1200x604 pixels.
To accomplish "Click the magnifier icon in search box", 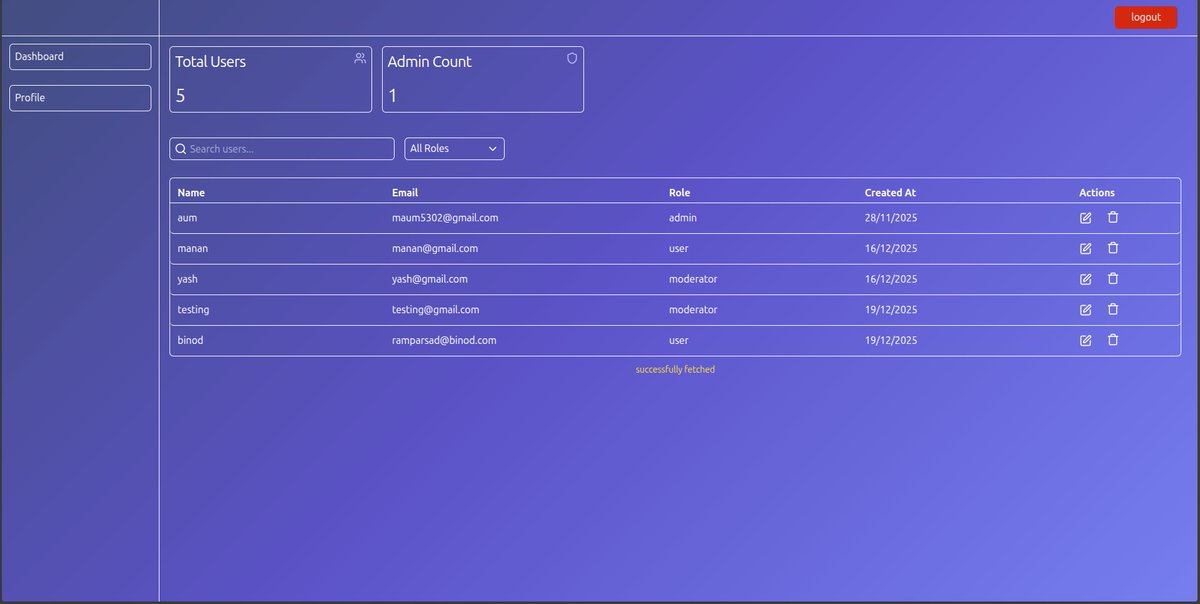I will 181,149.
